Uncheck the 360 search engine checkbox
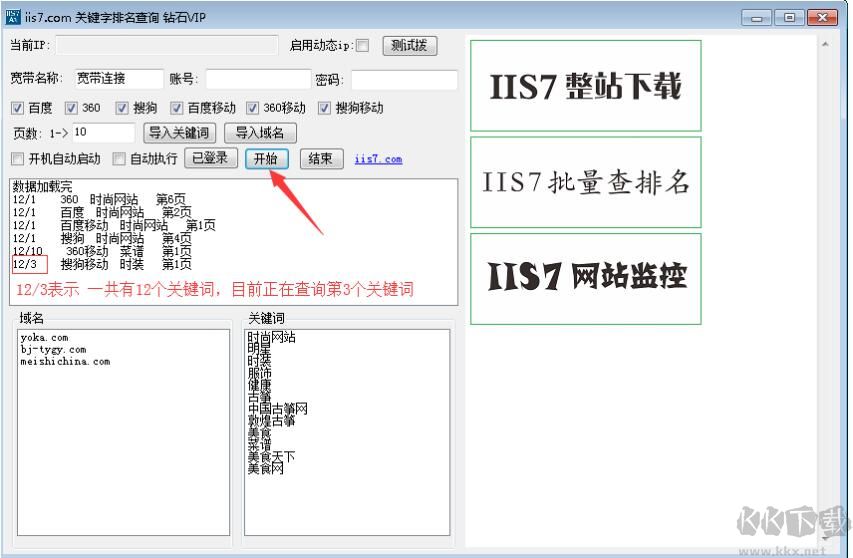Screen dimensions: 853x558 (x=71, y=108)
